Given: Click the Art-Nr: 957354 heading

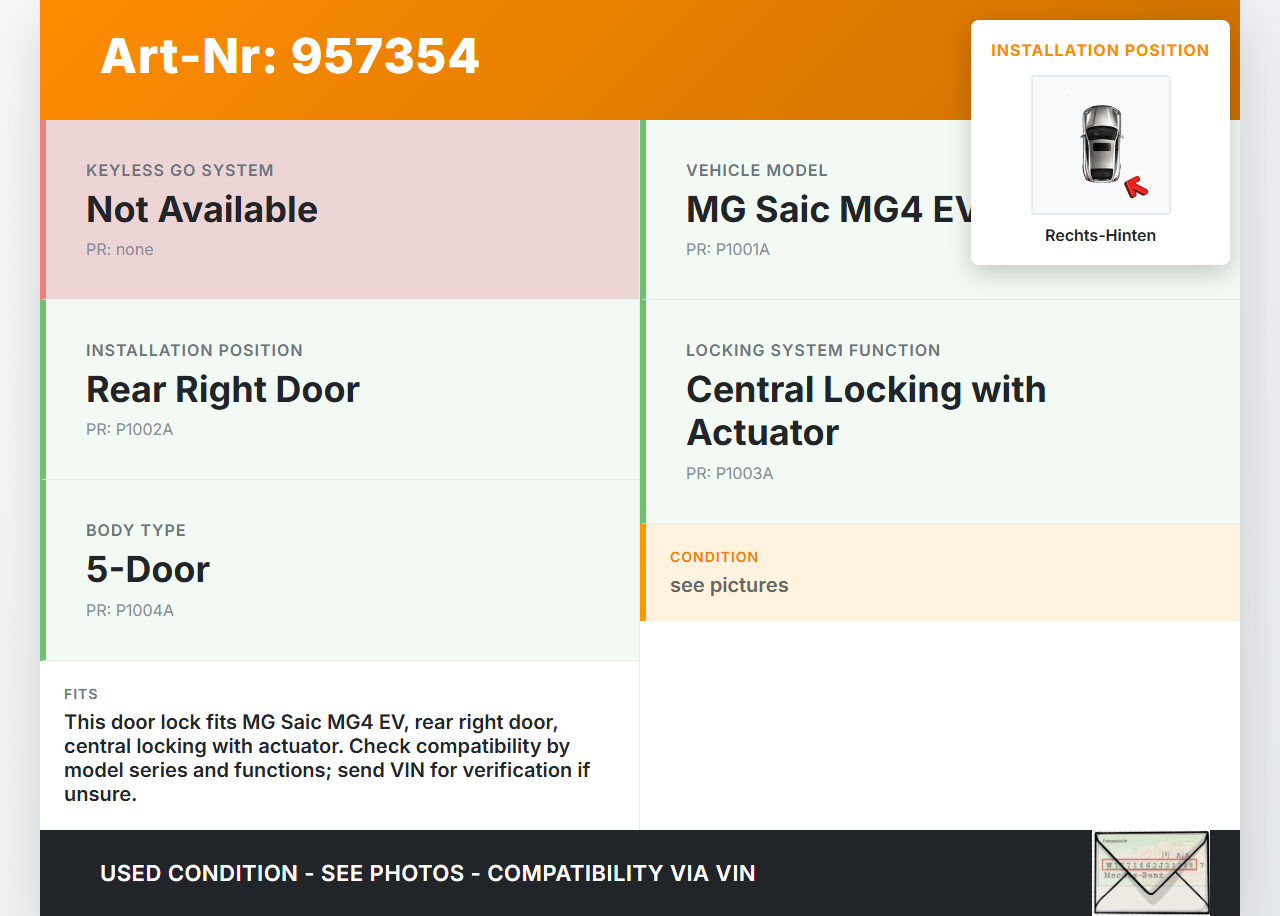Looking at the screenshot, I should point(290,56).
